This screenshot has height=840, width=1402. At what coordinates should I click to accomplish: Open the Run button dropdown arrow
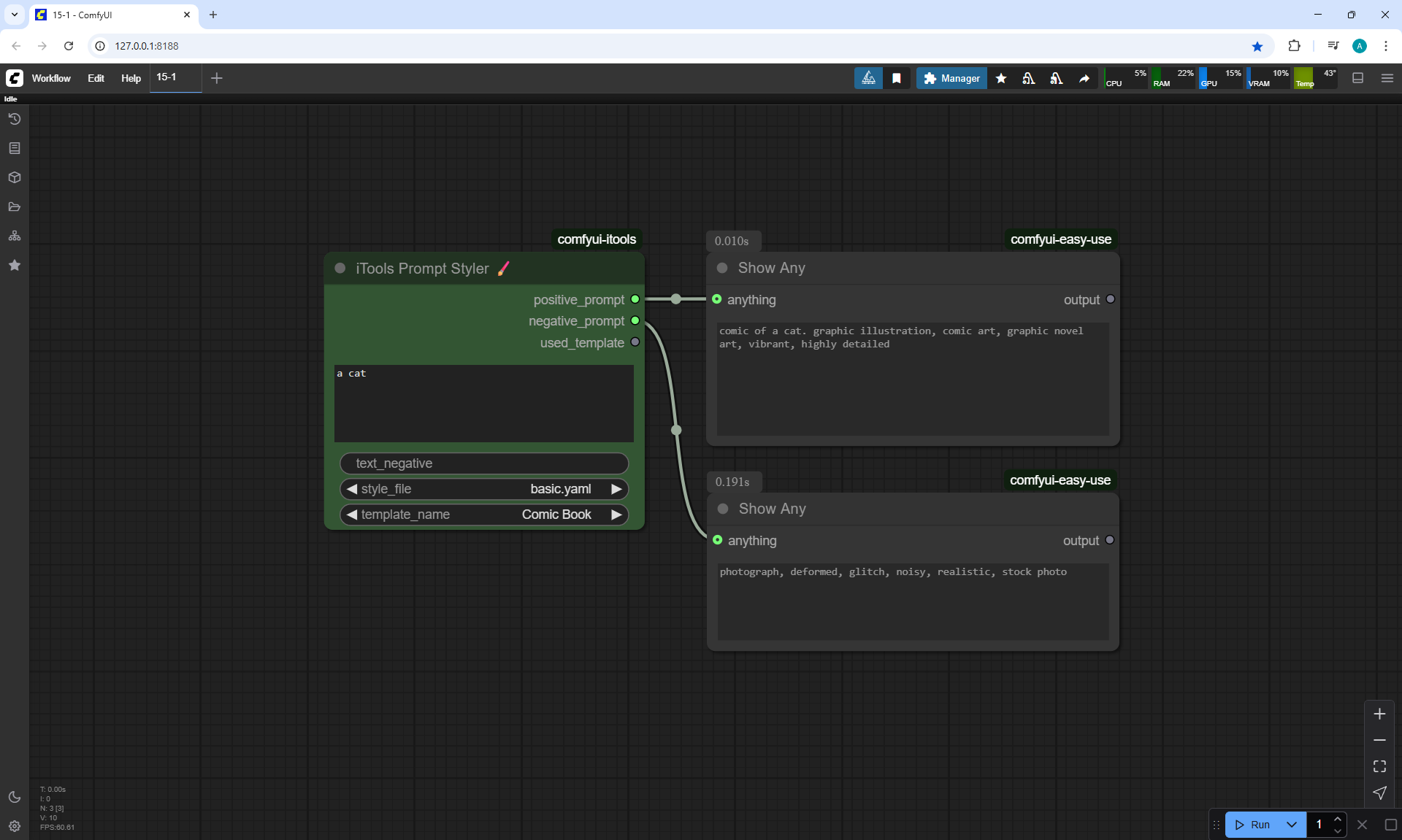[x=1291, y=825]
